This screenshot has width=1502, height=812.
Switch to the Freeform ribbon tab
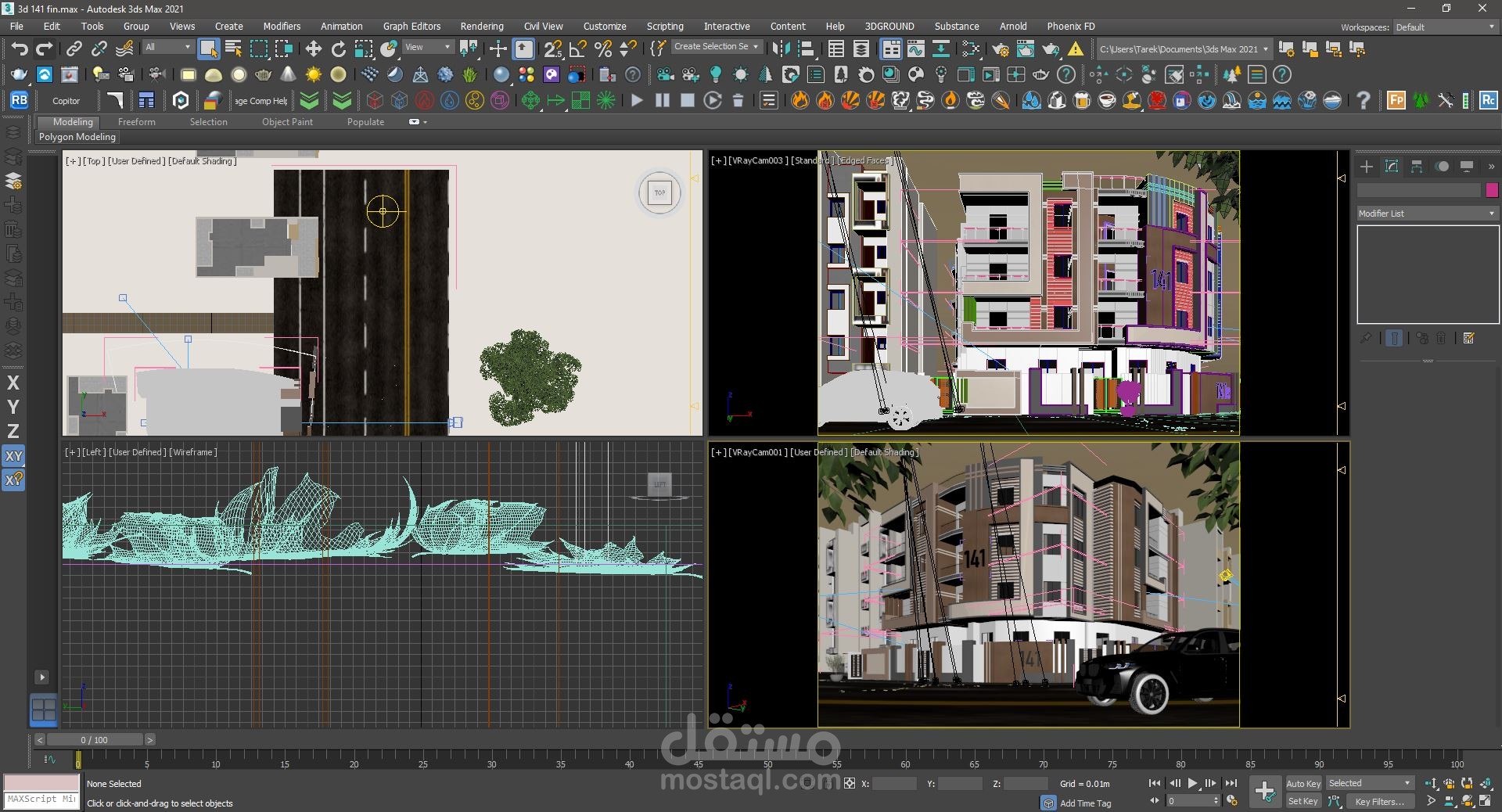pos(136,122)
